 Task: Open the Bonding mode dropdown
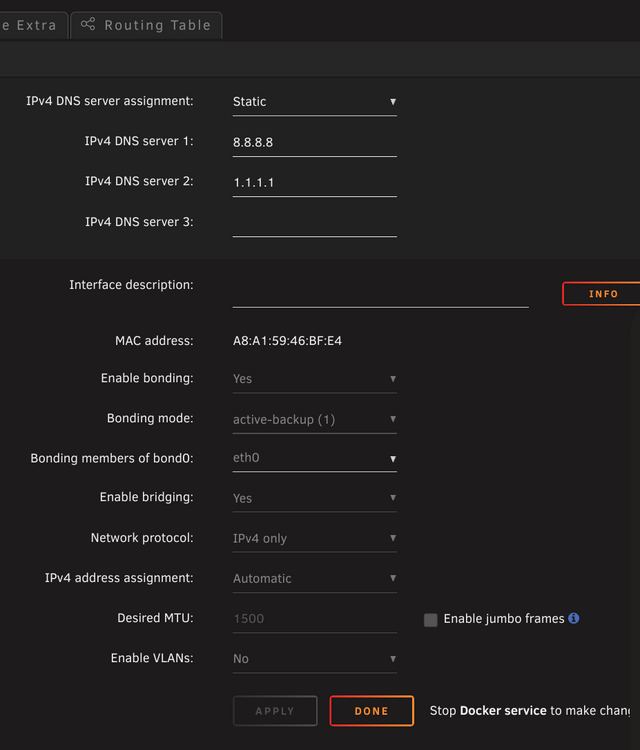click(314, 419)
